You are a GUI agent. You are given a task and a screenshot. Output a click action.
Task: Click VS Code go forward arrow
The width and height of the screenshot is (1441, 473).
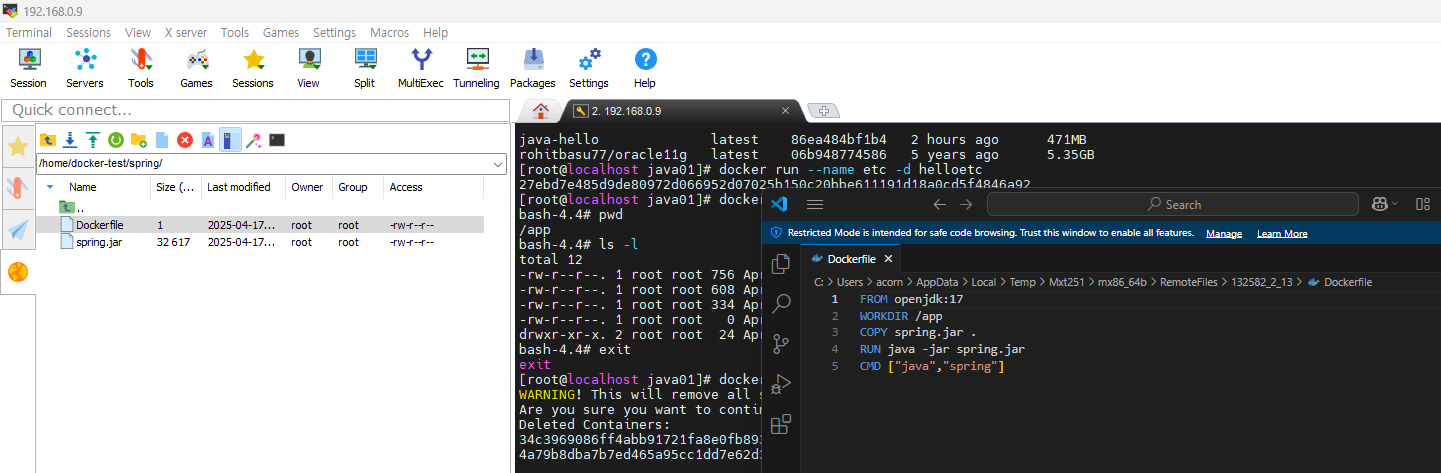click(966, 204)
